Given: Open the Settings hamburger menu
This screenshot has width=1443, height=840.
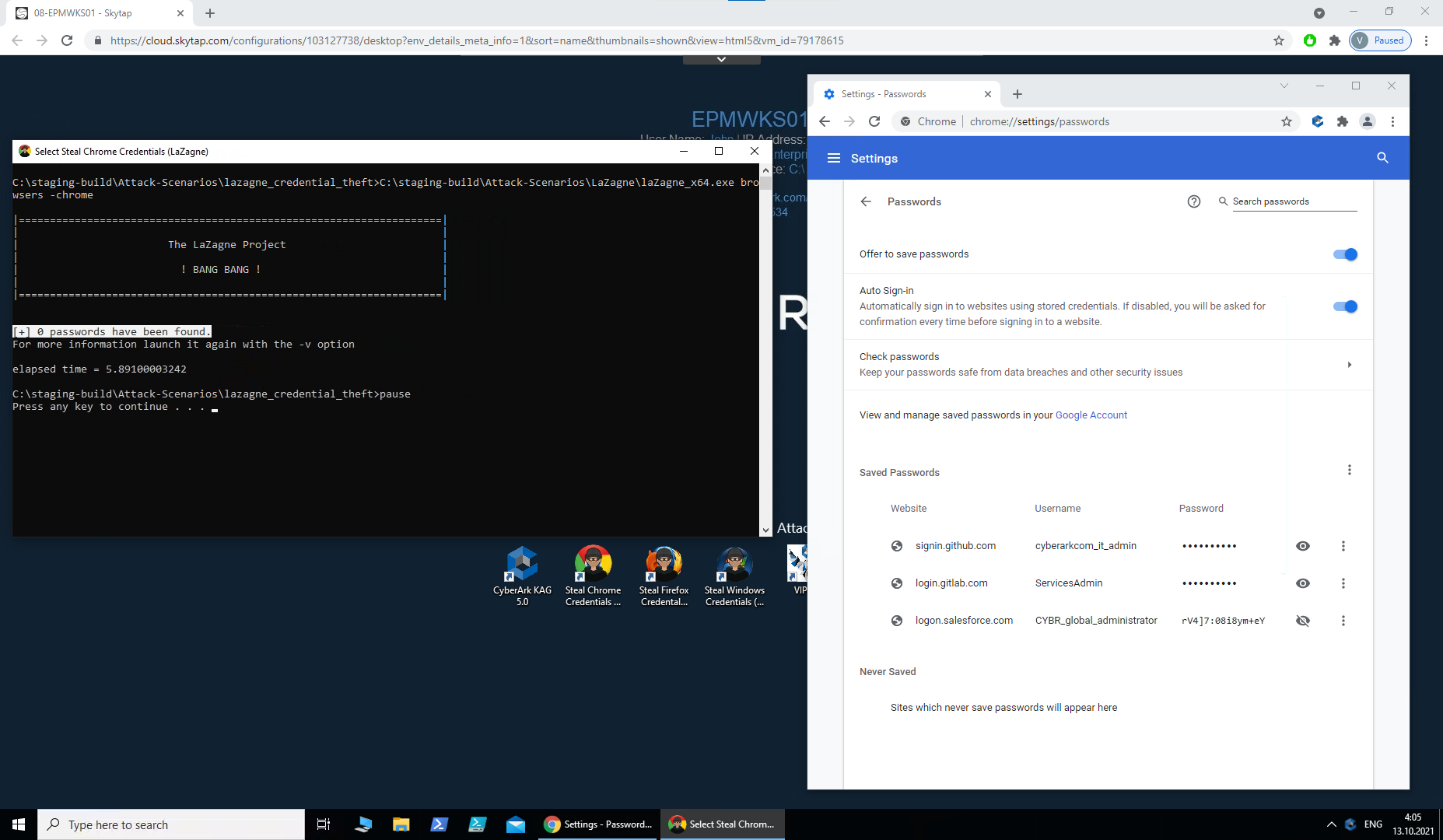Looking at the screenshot, I should coord(834,158).
